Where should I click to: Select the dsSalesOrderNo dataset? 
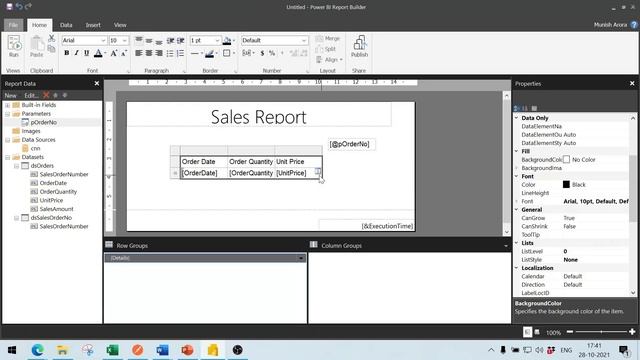[51, 218]
